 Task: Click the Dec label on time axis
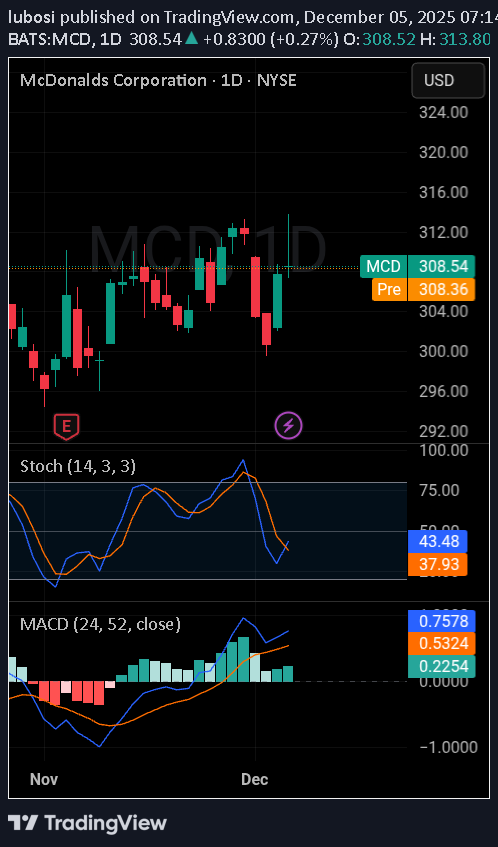tap(254, 779)
